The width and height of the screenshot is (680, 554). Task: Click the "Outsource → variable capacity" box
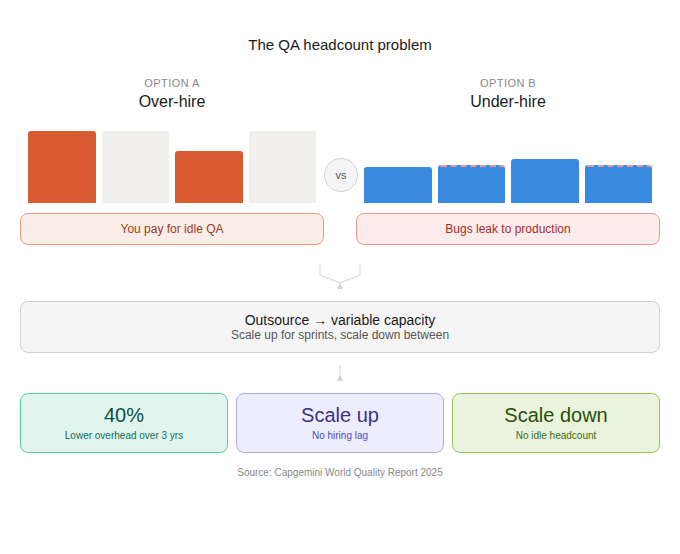coord(340,327)
